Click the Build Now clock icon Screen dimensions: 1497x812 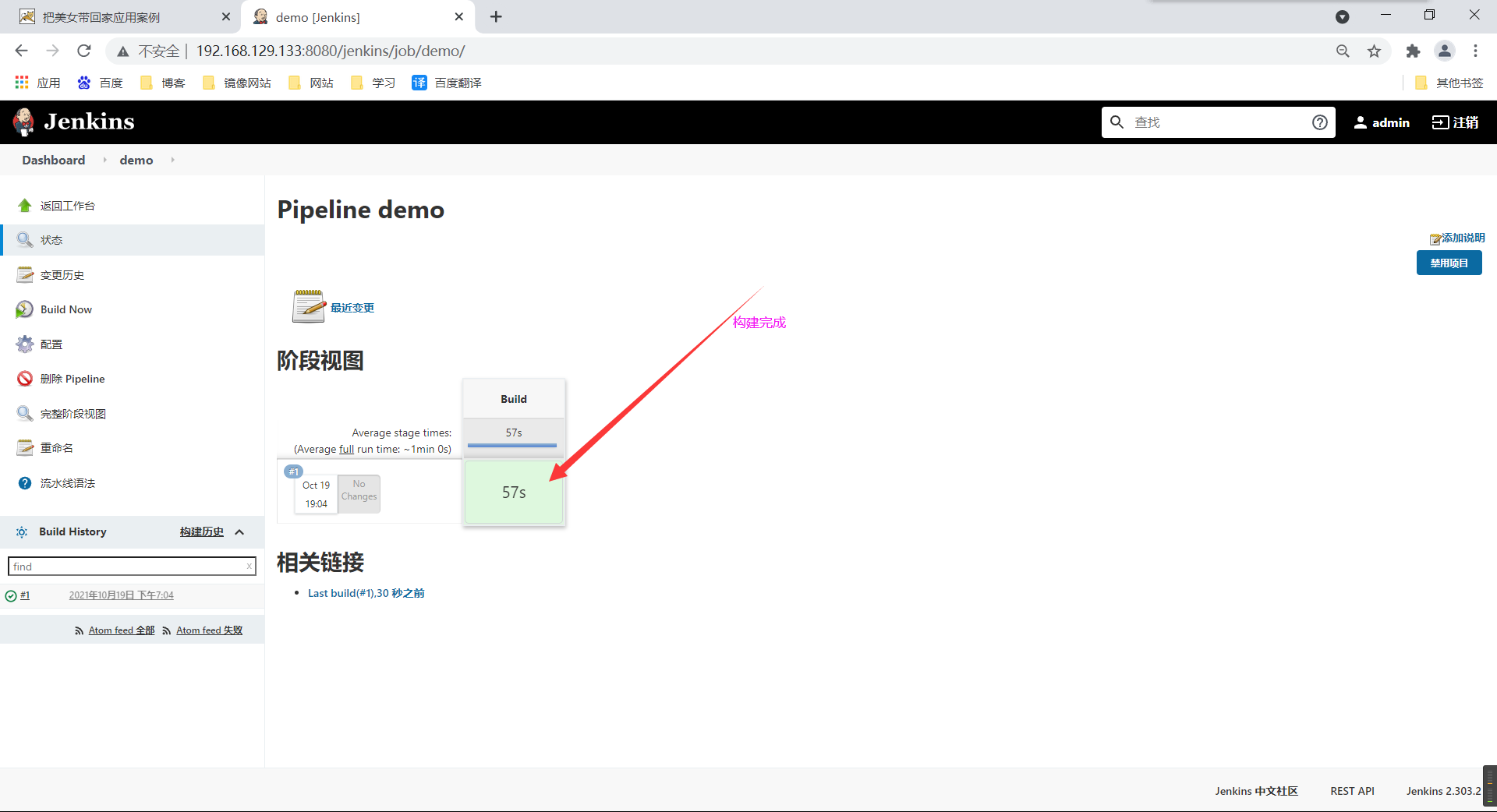(x=25, y=309)
